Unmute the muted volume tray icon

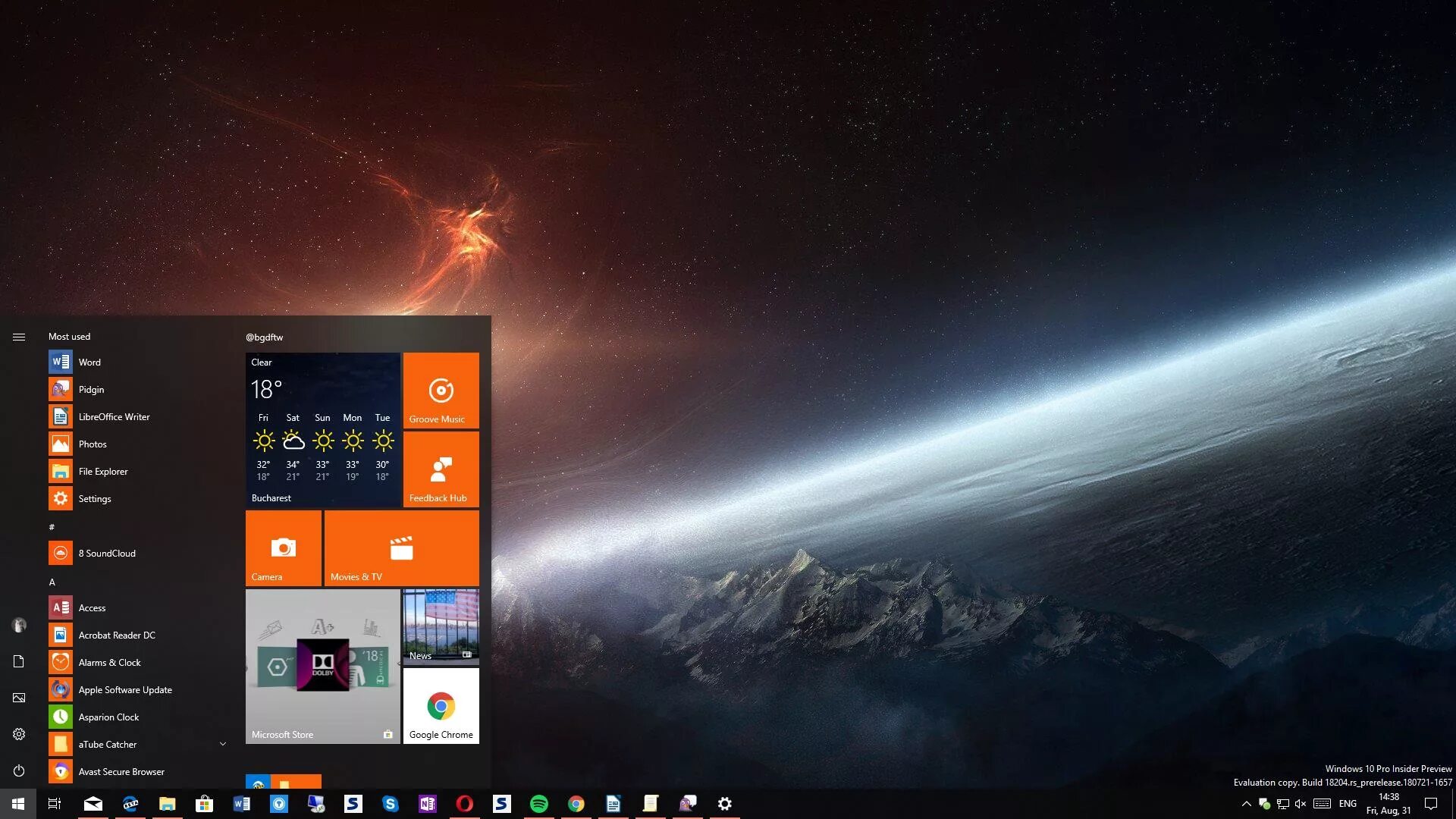(1301, 804)
